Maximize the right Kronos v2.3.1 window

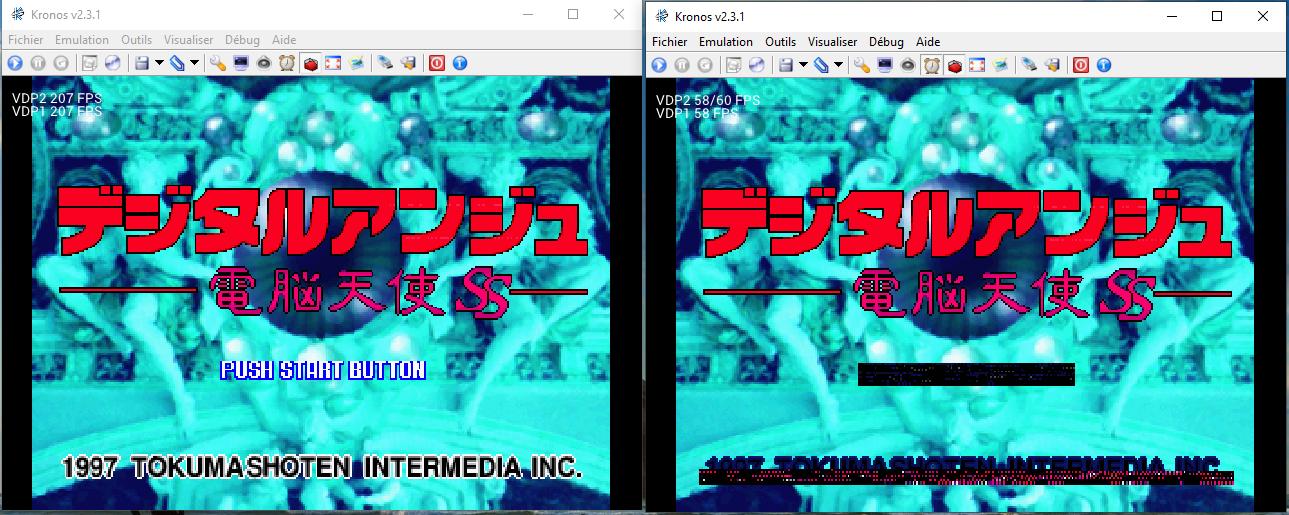[x=1217, y=16]
